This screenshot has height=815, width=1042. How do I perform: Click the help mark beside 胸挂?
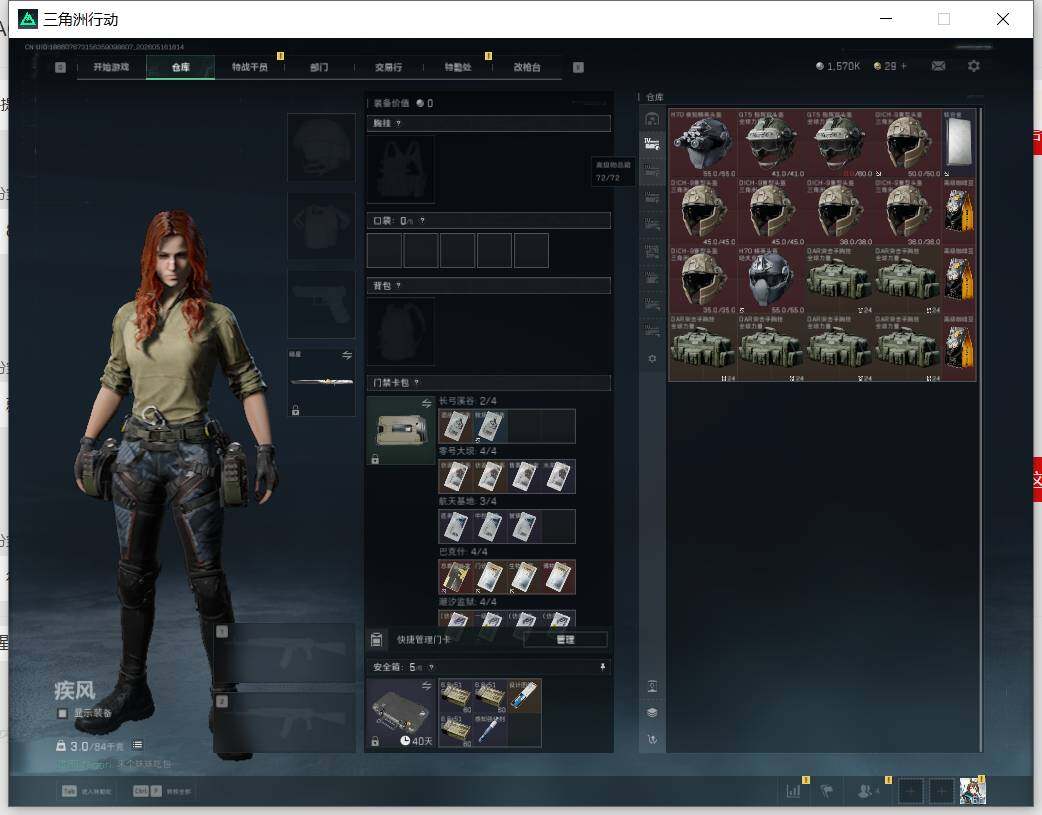pos(399,124)
